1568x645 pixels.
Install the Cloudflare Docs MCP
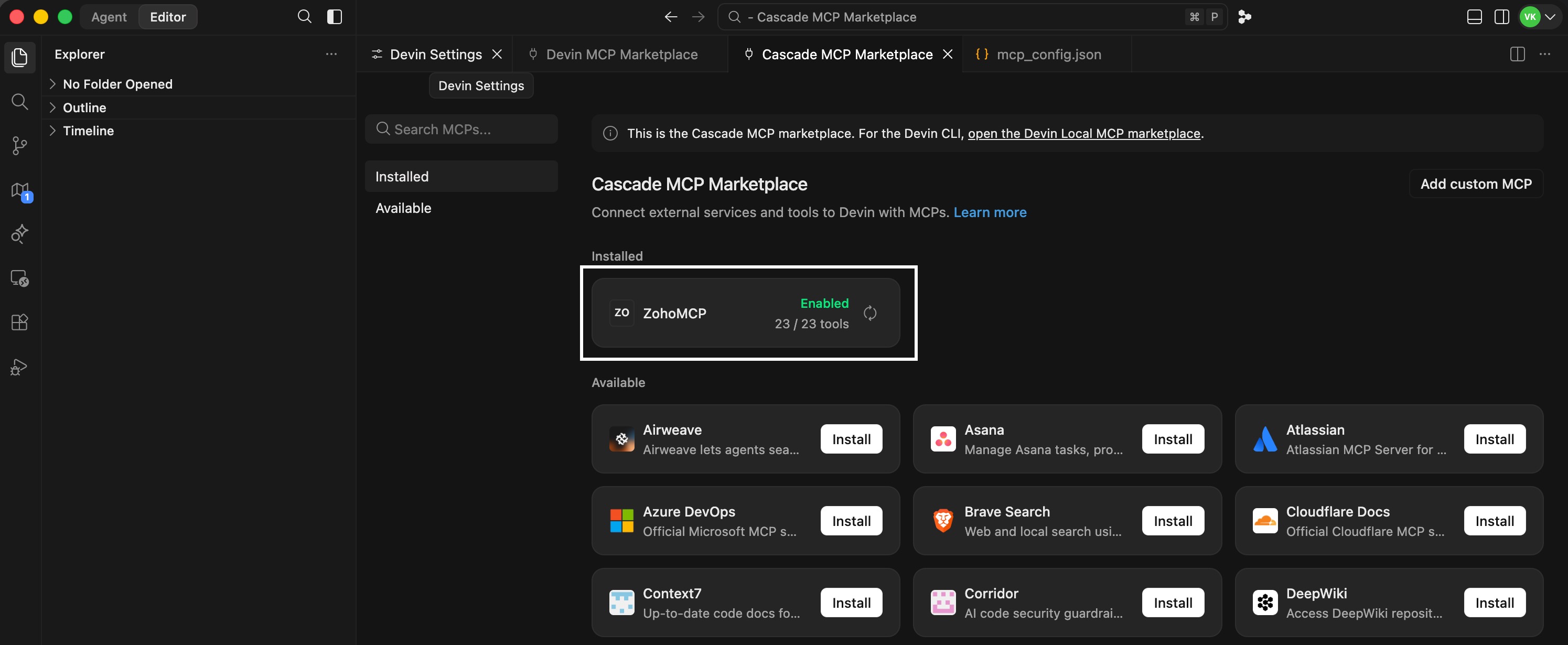1495,521
